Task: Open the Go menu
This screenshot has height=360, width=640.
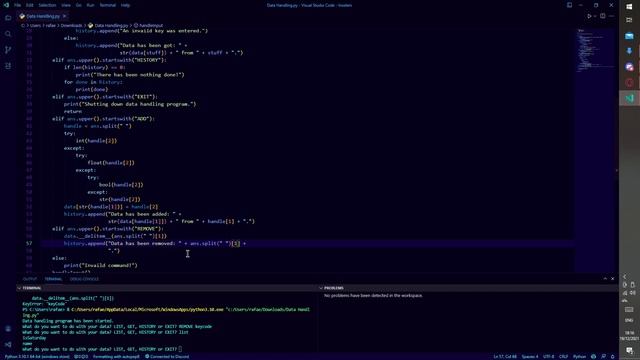Action: click(x=79, y=5)
